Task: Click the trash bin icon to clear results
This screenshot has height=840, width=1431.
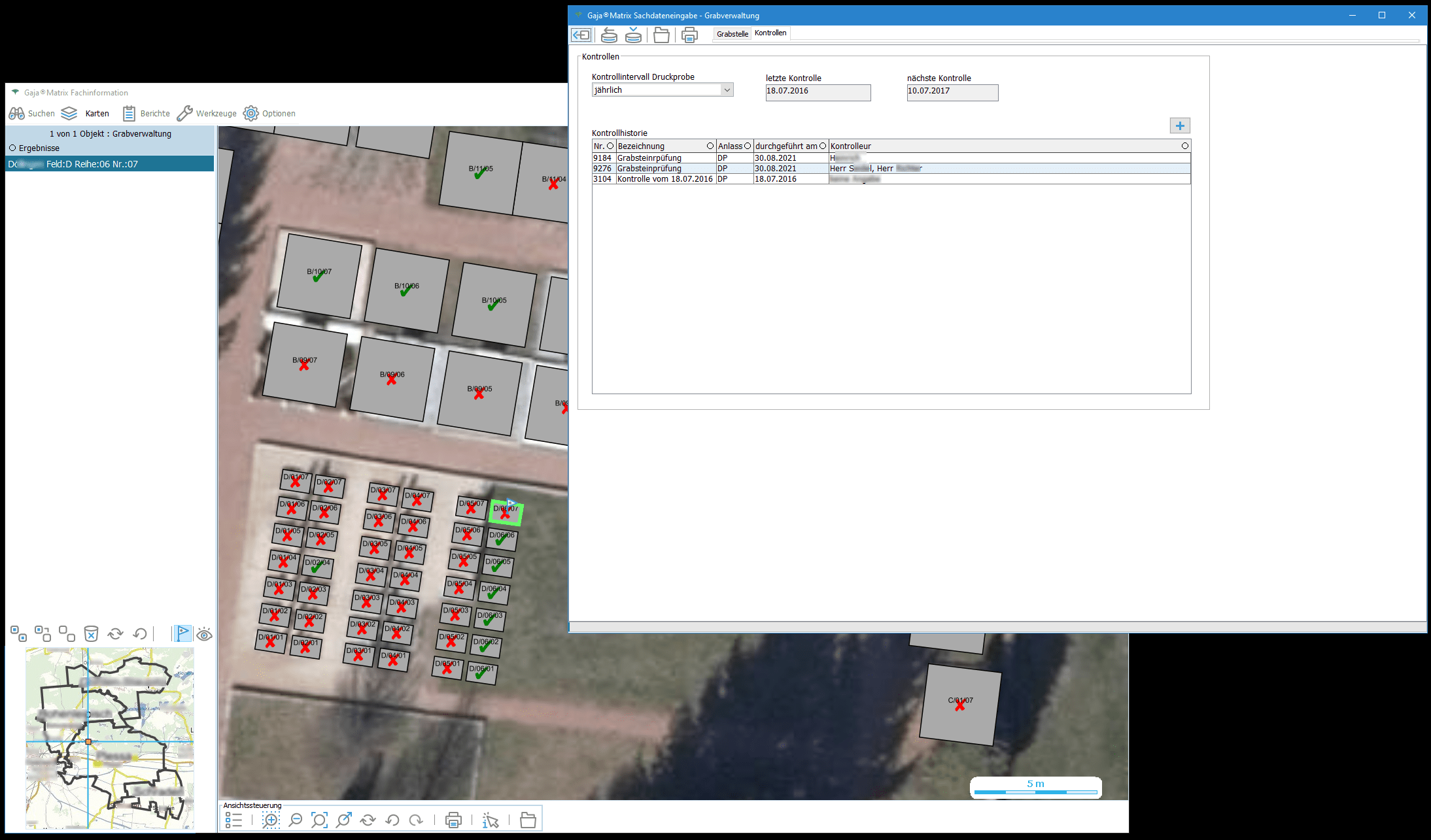Action: click(x=91, y=633)
